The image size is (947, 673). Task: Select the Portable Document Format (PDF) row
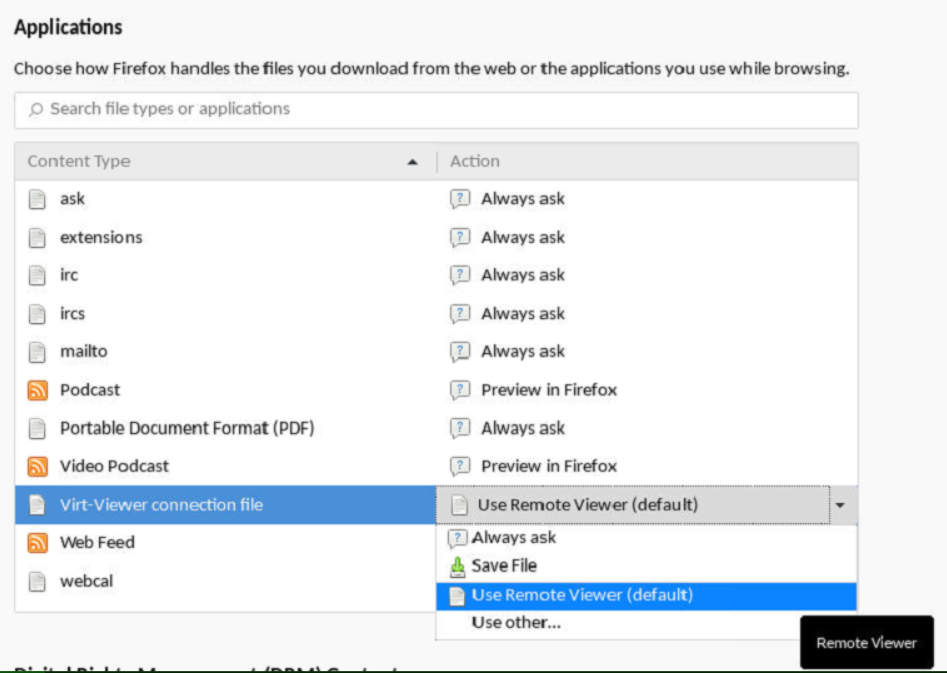coord(187,428)
